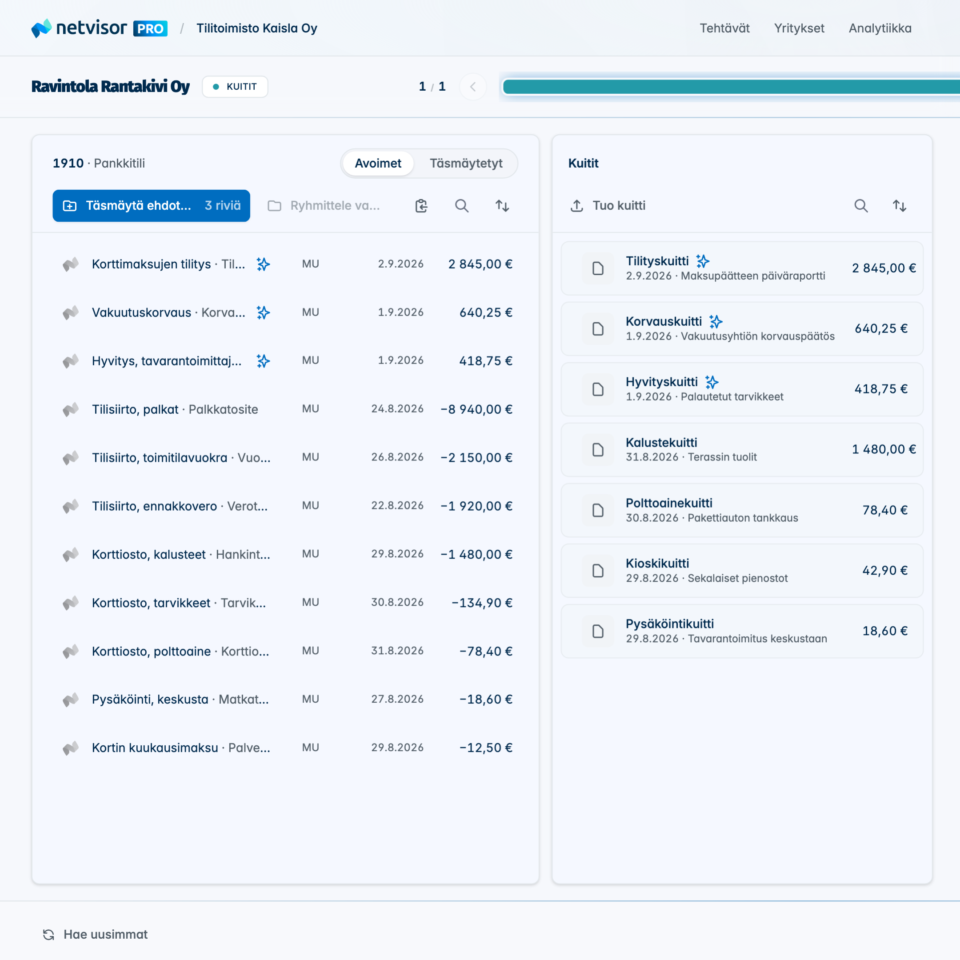Sort bank transactions with arrows icon
Screen dimensions: 960x960
502,206
